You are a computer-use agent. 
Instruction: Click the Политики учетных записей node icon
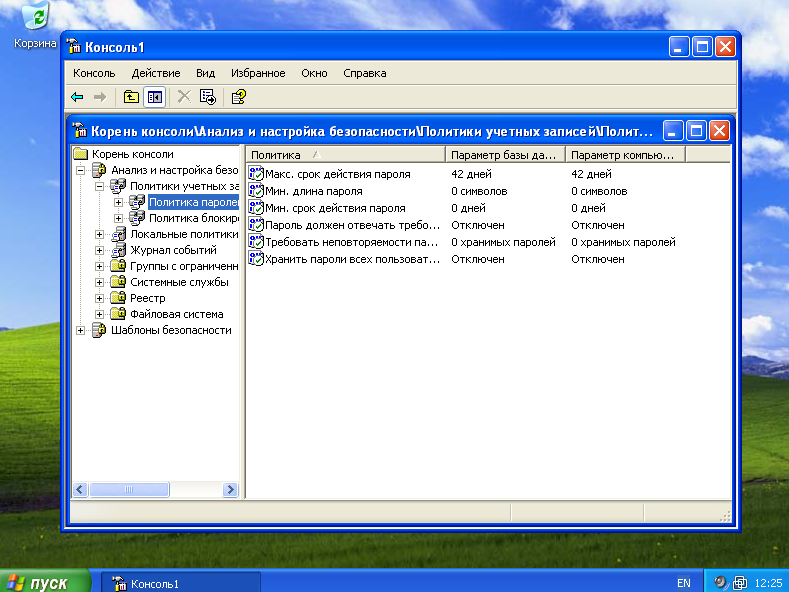pos(118,186)
